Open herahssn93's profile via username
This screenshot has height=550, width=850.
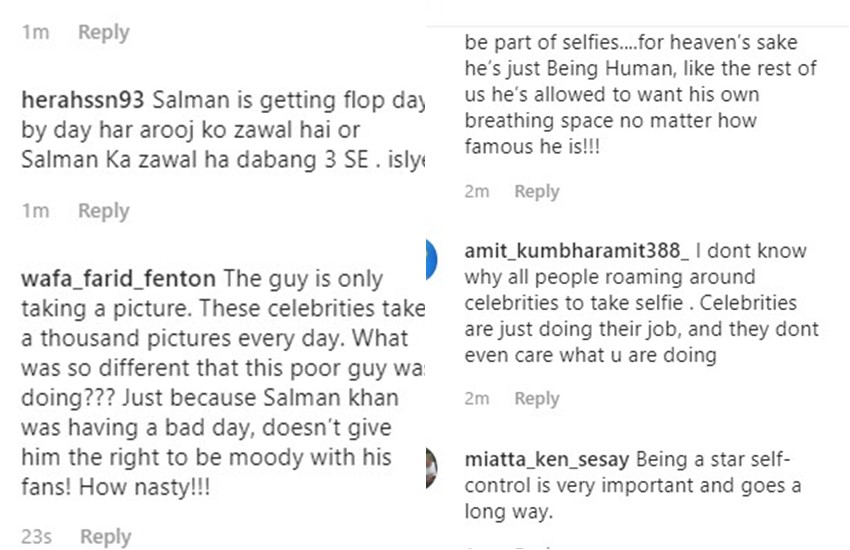(x=83, y=102)
